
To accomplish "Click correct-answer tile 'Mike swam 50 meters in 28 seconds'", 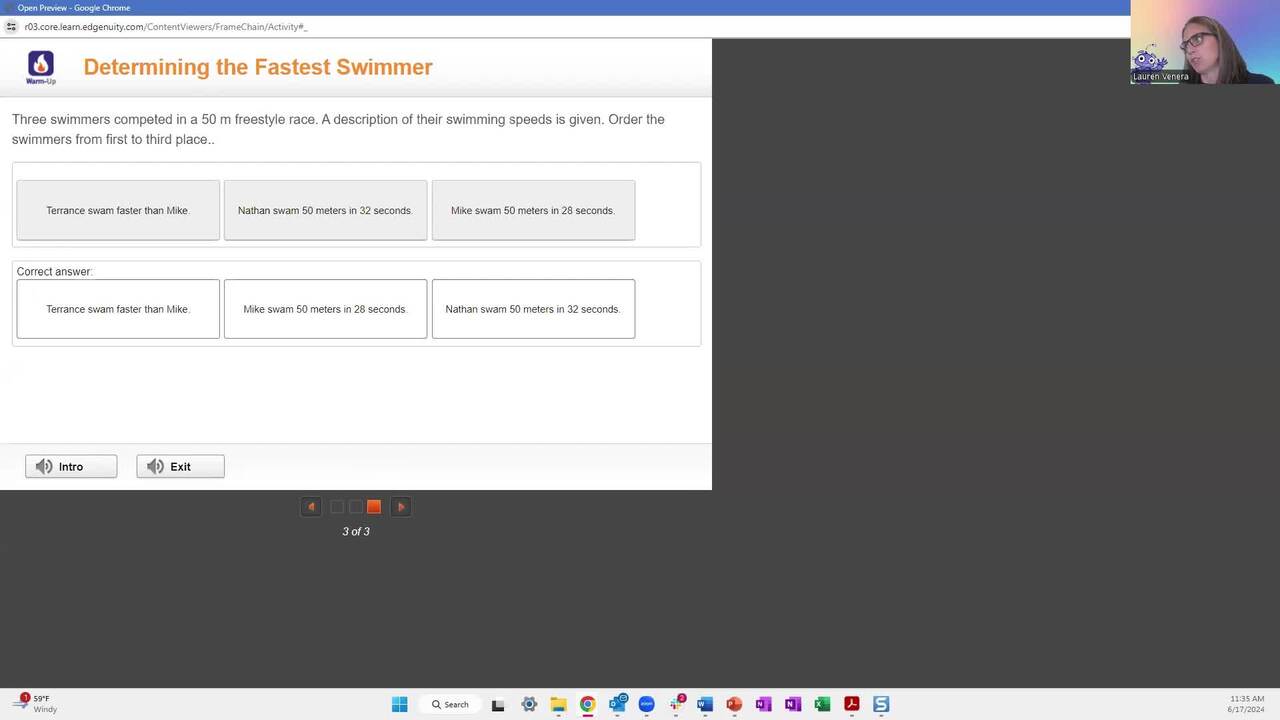I will (x=325, y=309).
